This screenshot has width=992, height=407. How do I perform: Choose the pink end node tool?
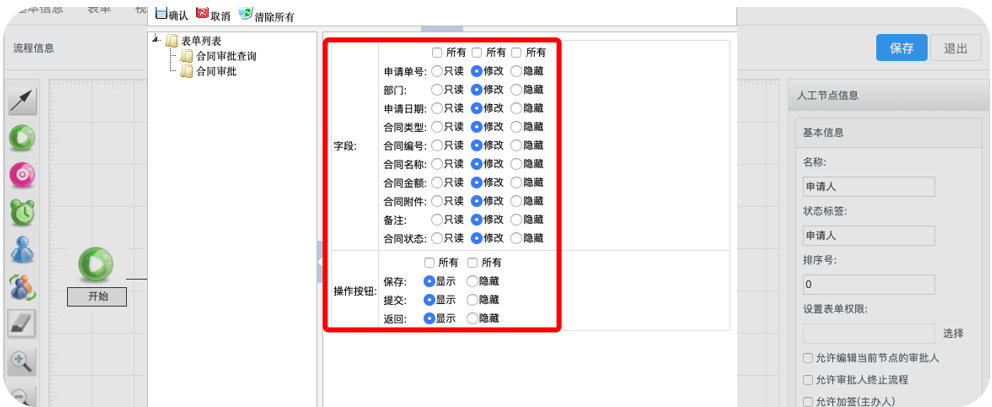(x=22, y=175)
